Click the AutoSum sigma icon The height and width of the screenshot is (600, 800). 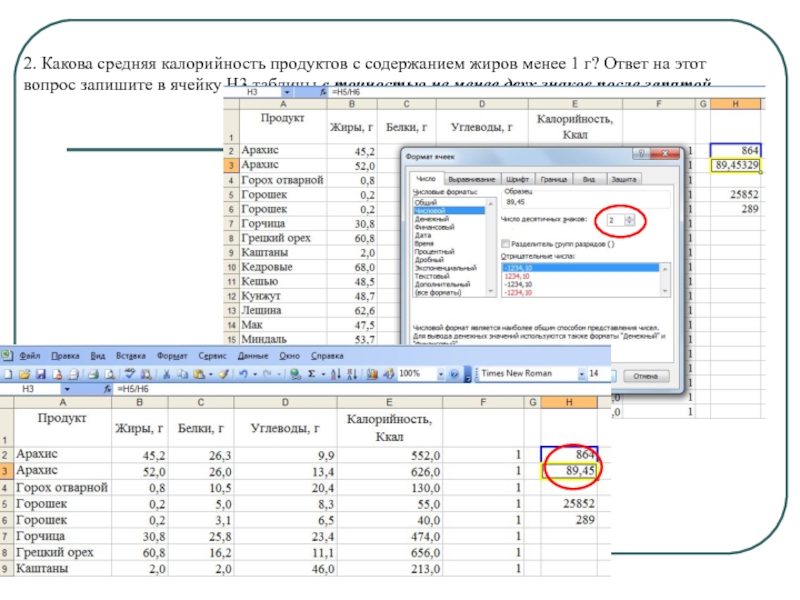point(311,374)
